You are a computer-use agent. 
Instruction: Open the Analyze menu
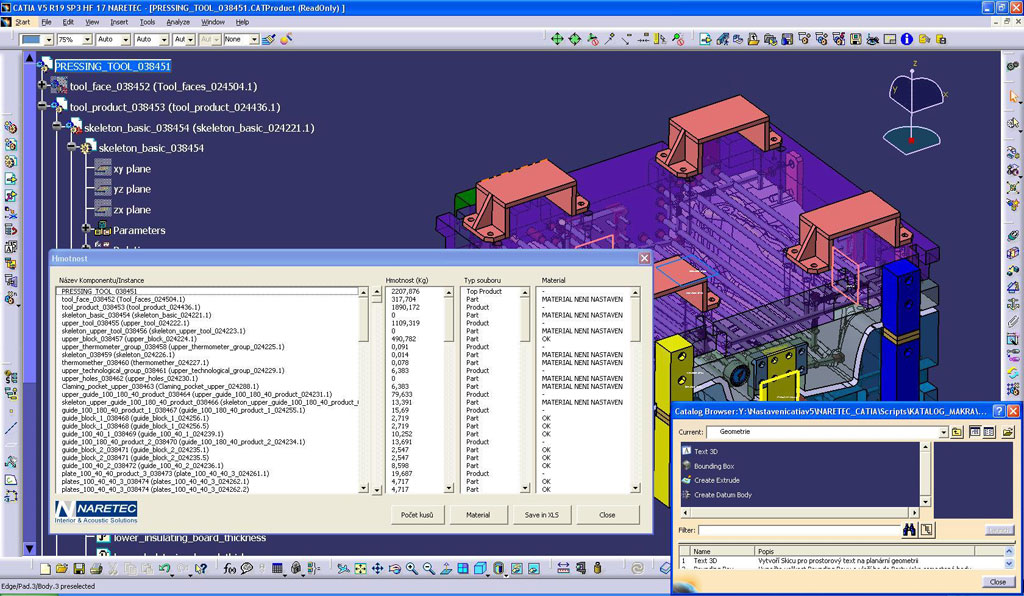(x=178, y=21)
